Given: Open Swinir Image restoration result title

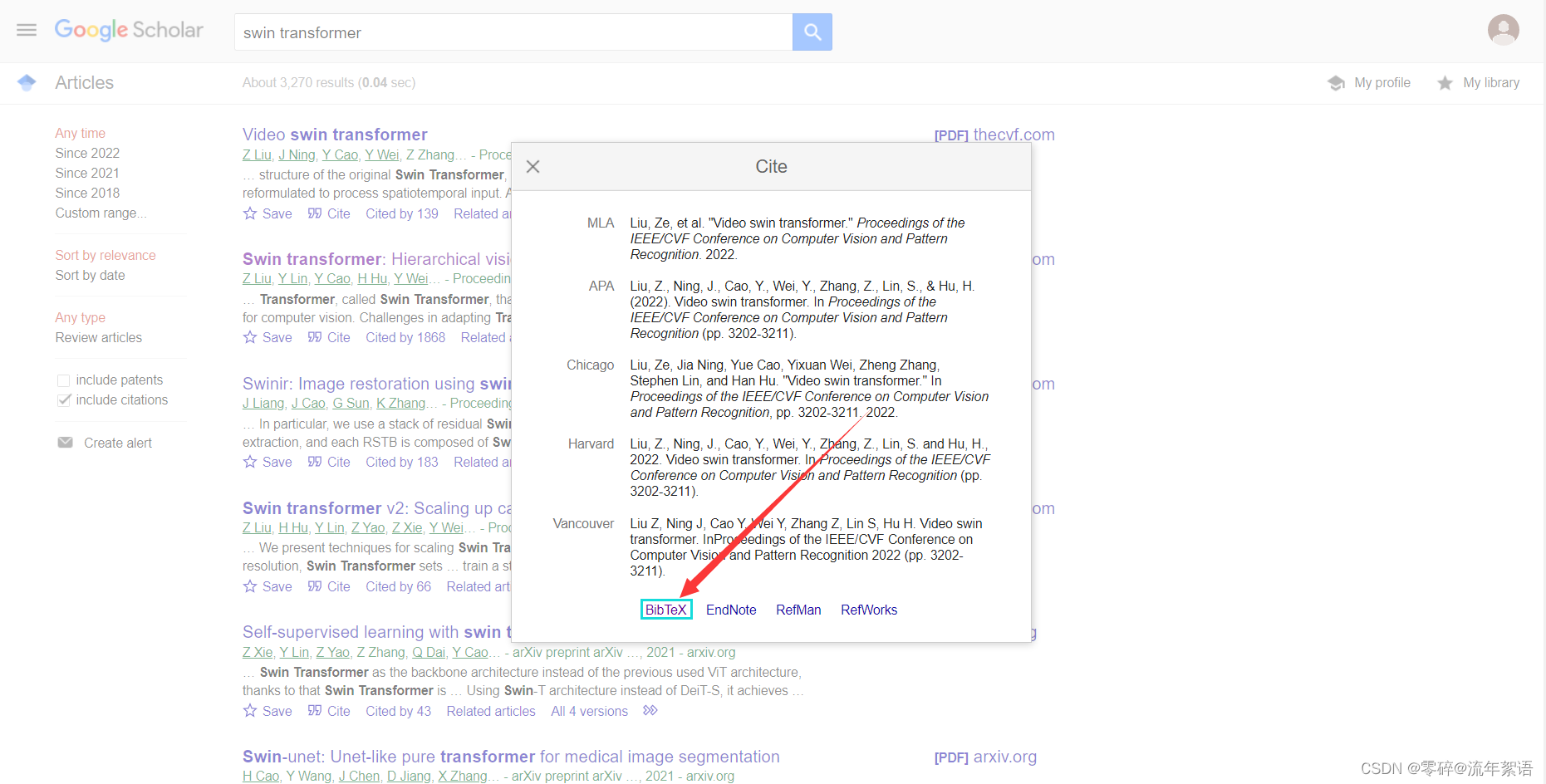Looking at the screenshot, I should pyautogui.click(x=377, y=384).
